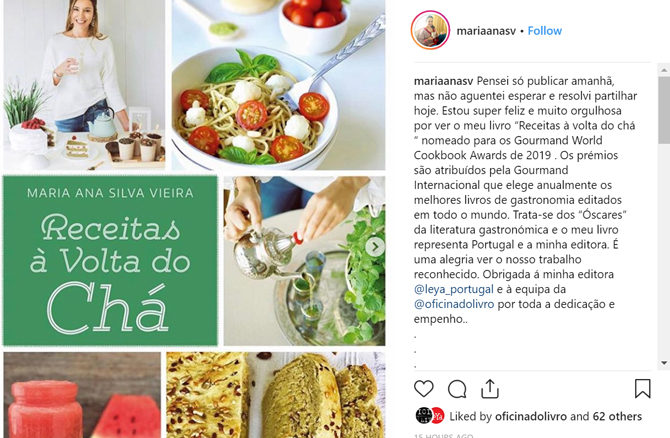The image size is (670, 438).
Task: Open mariaanasv username in post header
Action: point(486,31)
